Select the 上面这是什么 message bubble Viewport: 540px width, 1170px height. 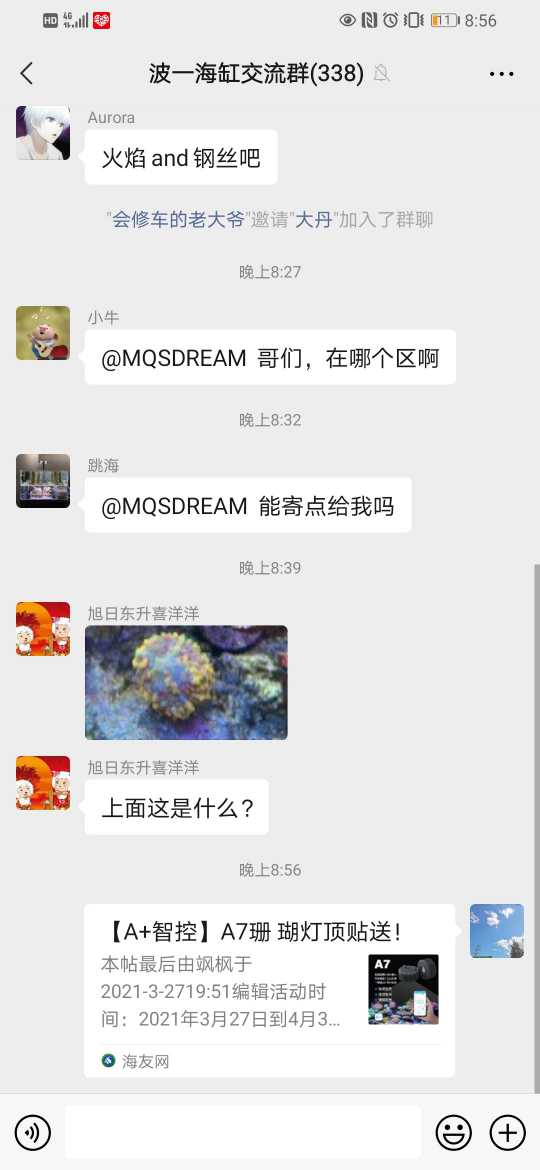177,807
